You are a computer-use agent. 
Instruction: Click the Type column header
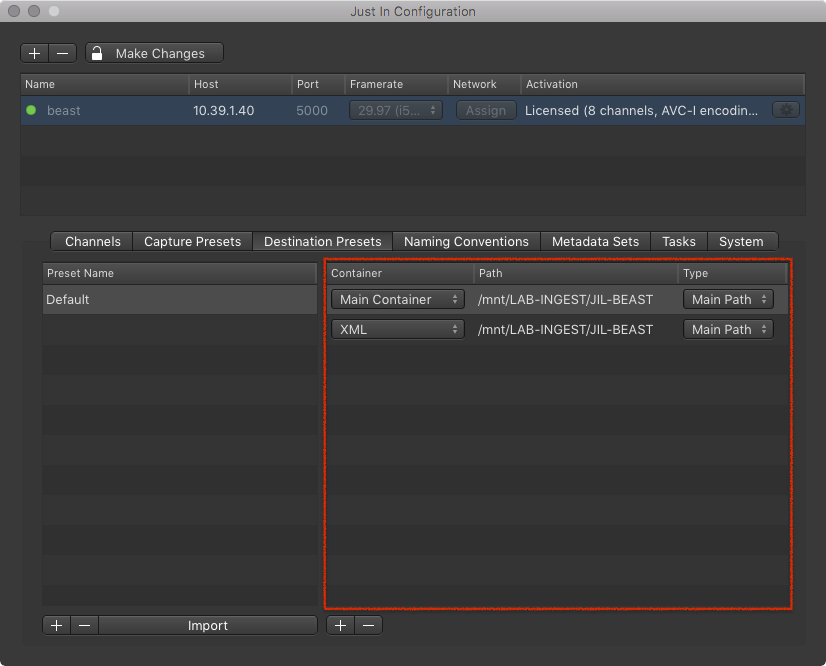click(733, 273)
